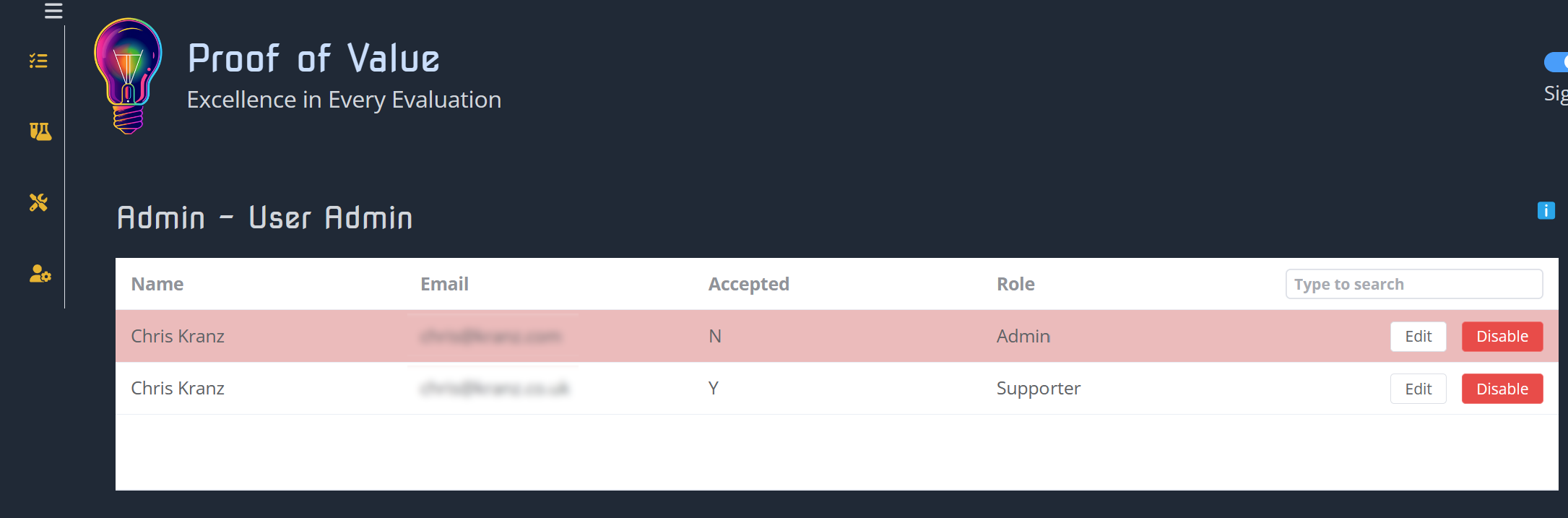This screenshot has width=1568, height=518.
Task: Edit the Supporter role Chris Kranz user
Action: [1418, 388]
